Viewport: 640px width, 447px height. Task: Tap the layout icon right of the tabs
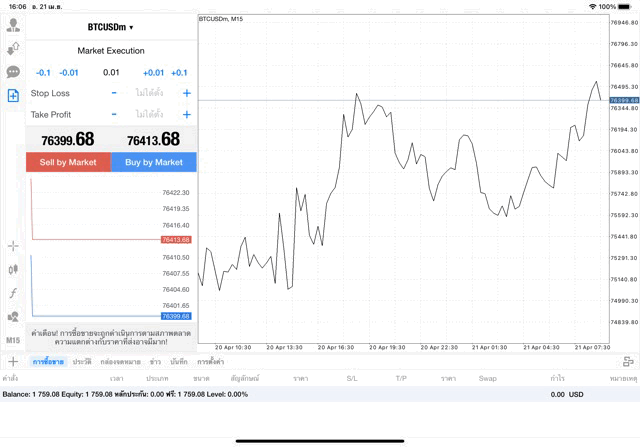(628, 361)
